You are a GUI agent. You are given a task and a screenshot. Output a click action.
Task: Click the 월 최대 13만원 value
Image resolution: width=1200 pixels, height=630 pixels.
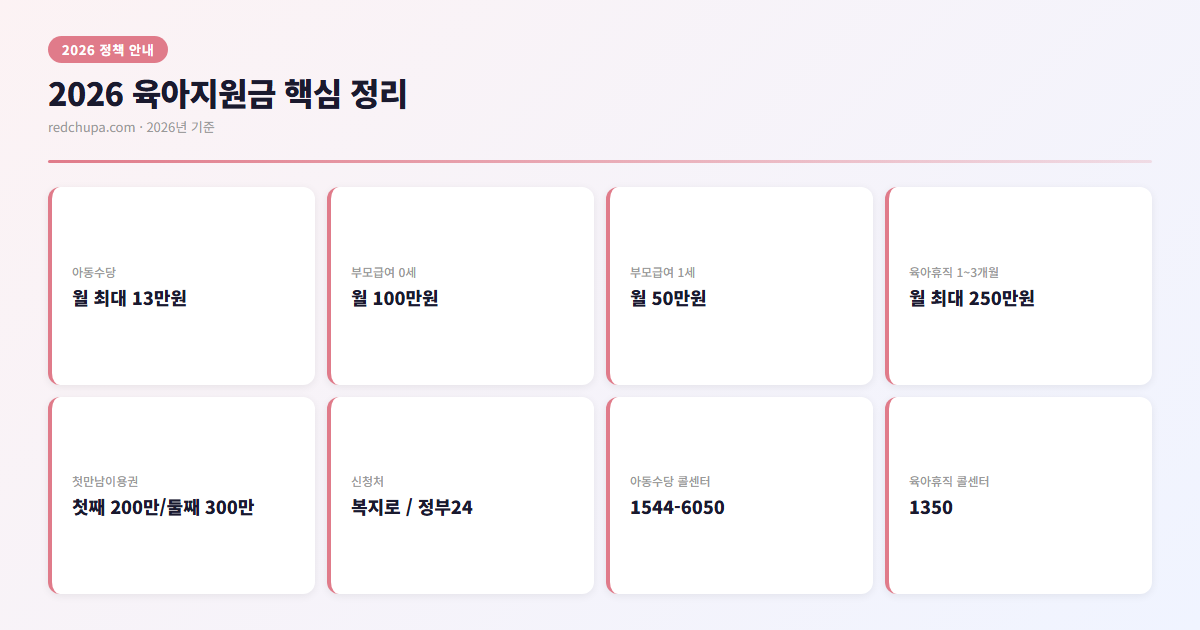pyautogui.click(x=130, y=298)
